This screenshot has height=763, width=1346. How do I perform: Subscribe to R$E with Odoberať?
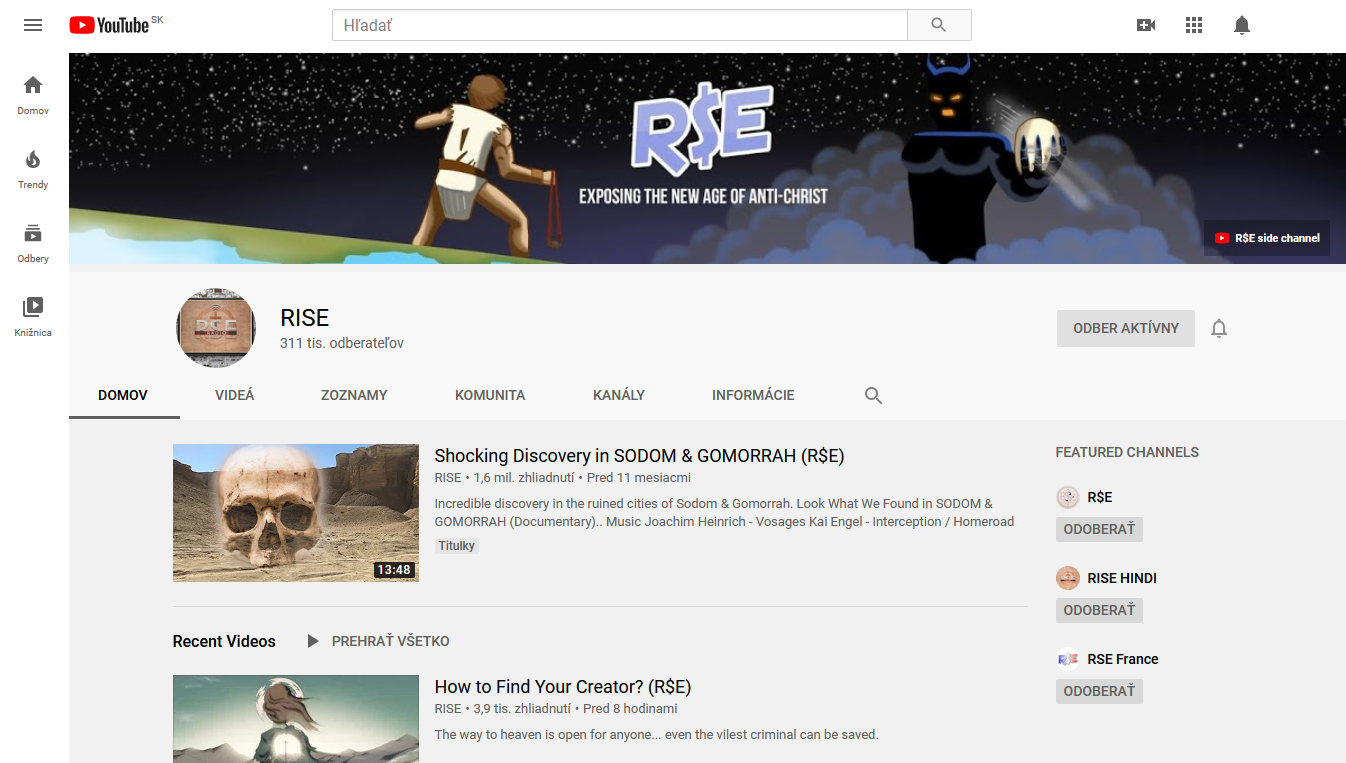pos(1099,529)
